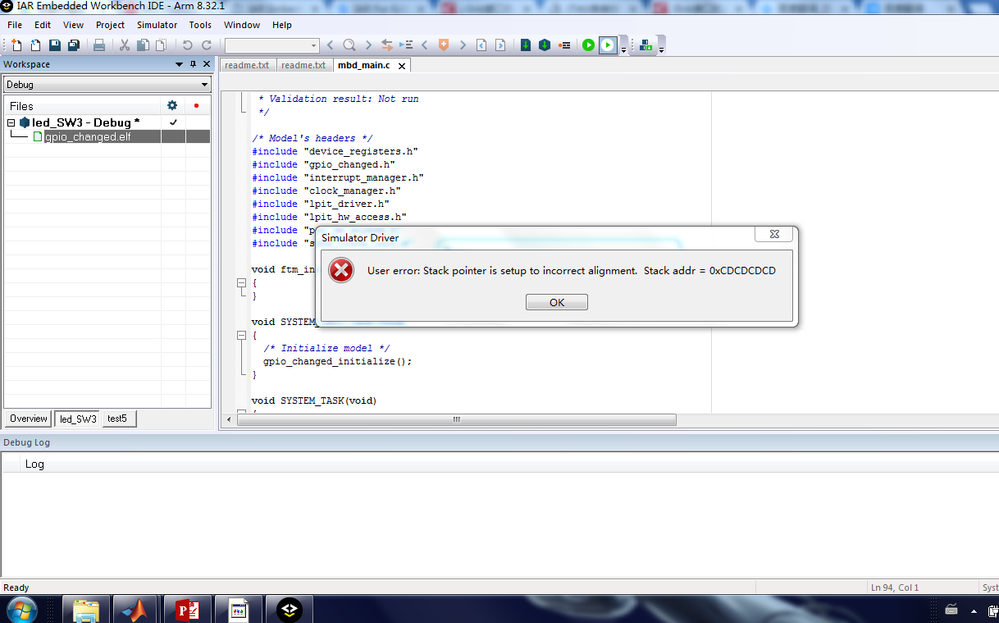
Task: Open the Window menu
Action: coord(241,25)
